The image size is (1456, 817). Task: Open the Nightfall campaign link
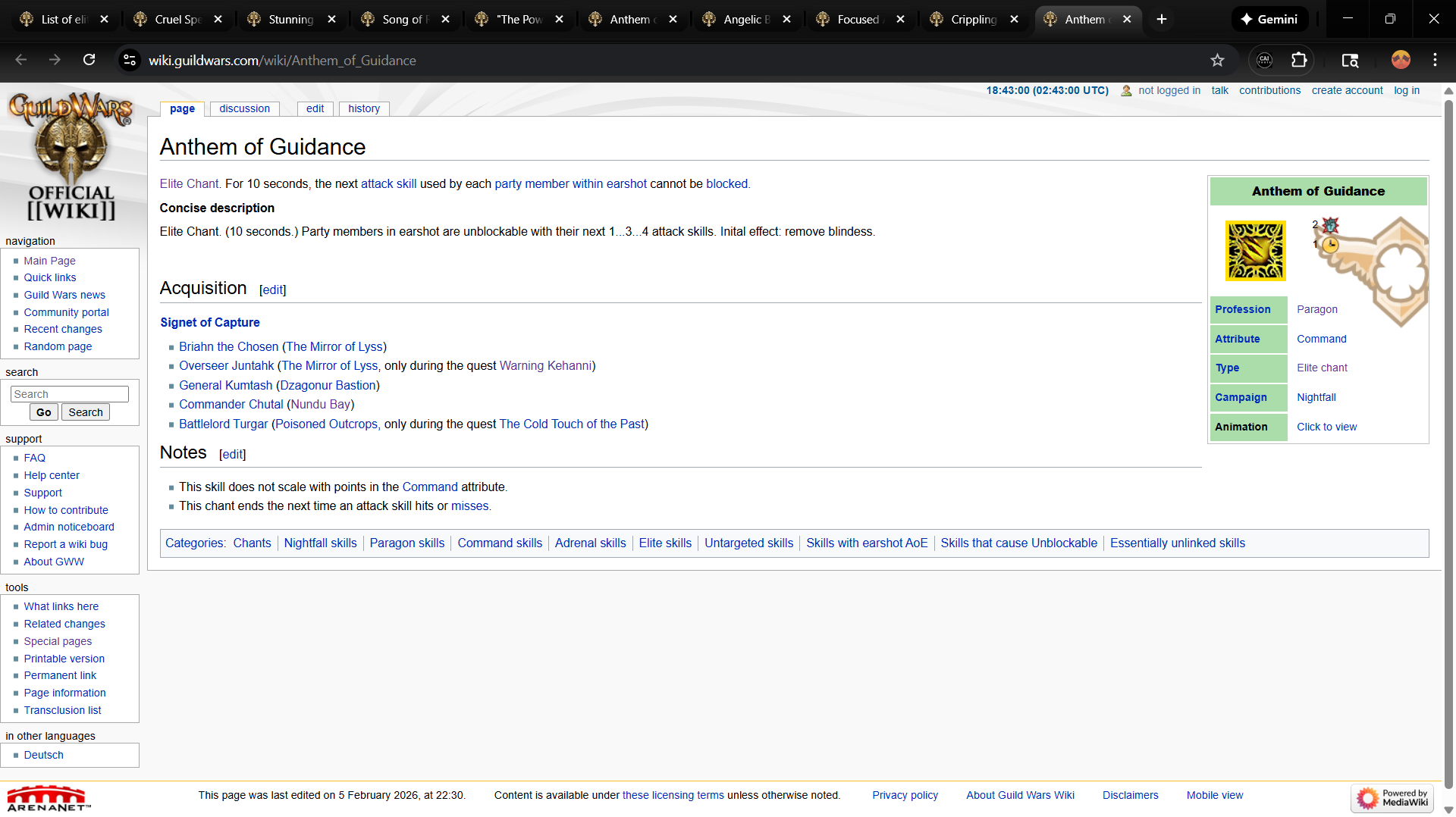[x=1316, y=397]
